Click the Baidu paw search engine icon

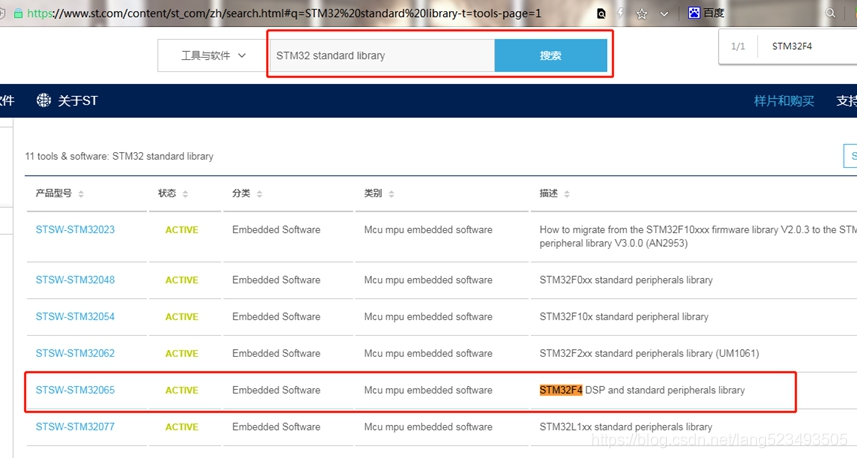tap(694, 13)
